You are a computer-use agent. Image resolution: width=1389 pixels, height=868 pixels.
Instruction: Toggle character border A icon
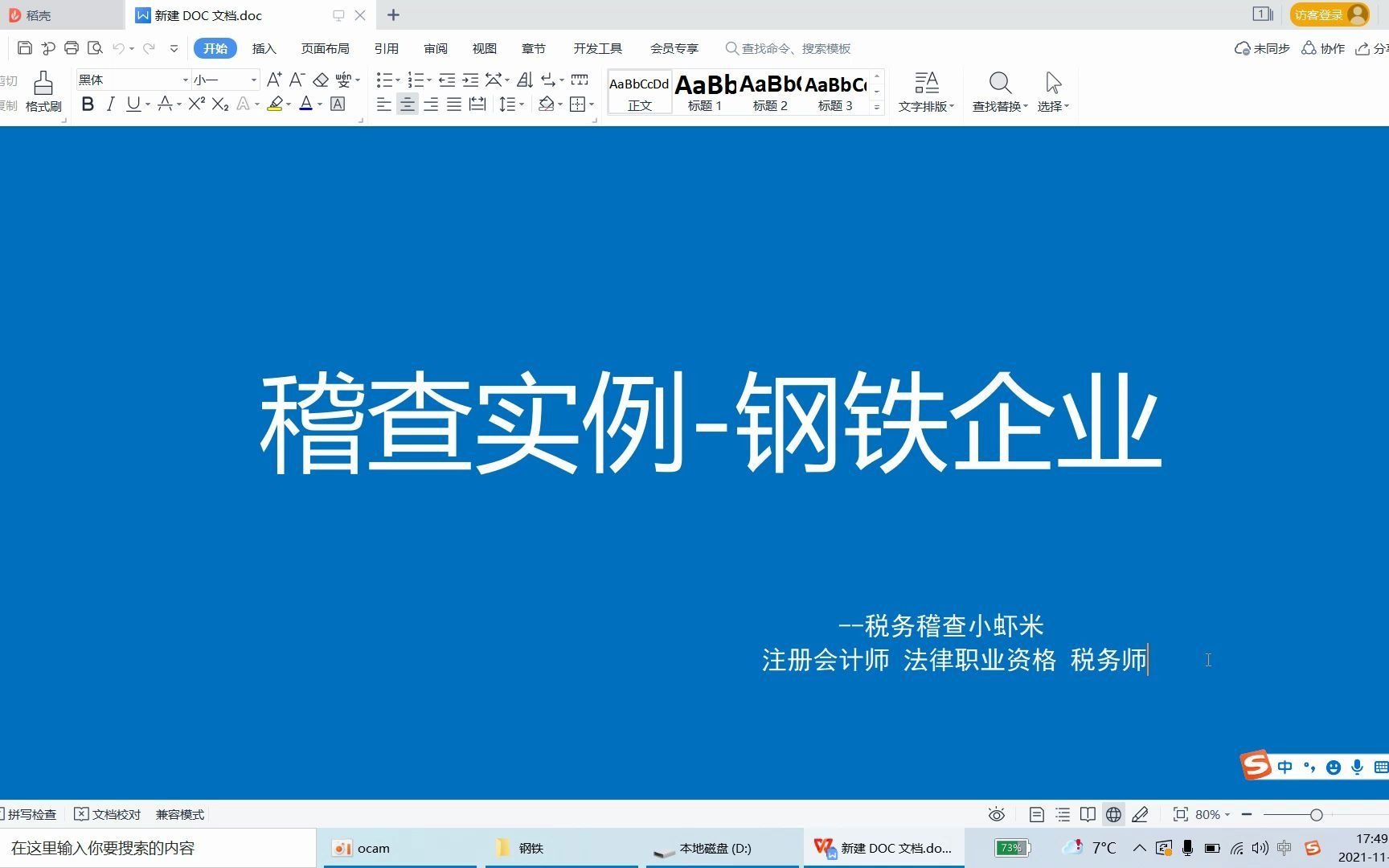coord(338,104)
